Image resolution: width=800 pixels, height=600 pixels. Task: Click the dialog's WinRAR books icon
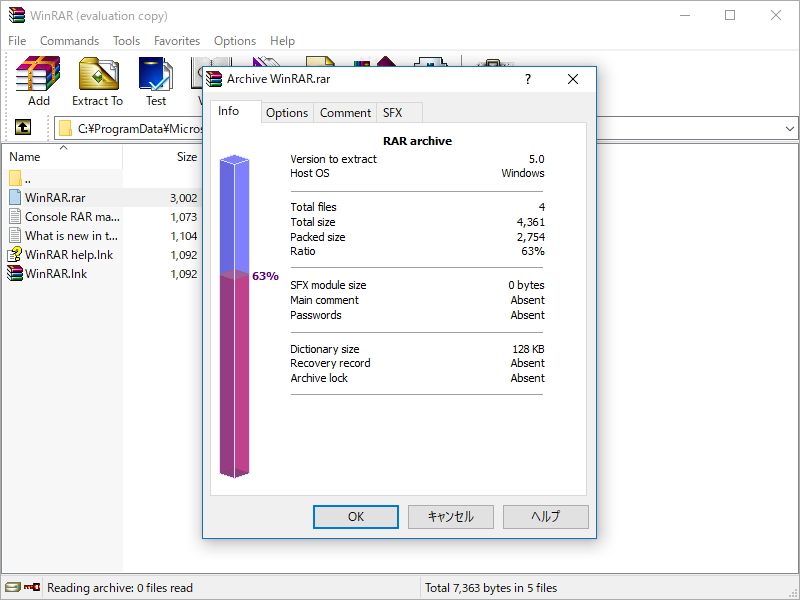[214, 79]
